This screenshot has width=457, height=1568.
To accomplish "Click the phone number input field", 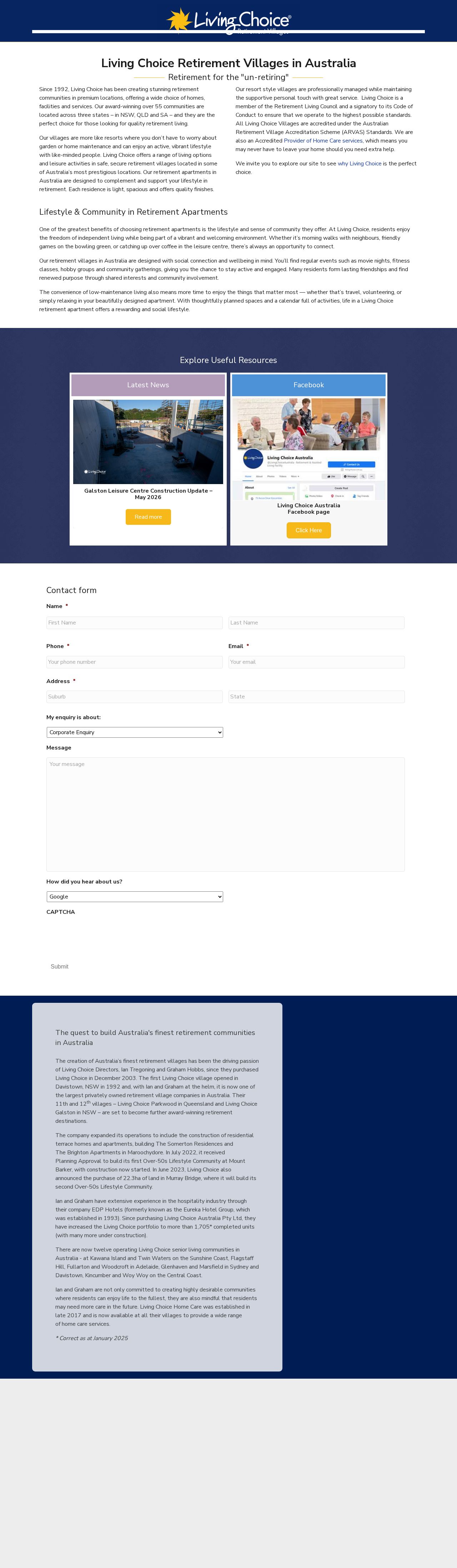I will click(x=135, y=662).
